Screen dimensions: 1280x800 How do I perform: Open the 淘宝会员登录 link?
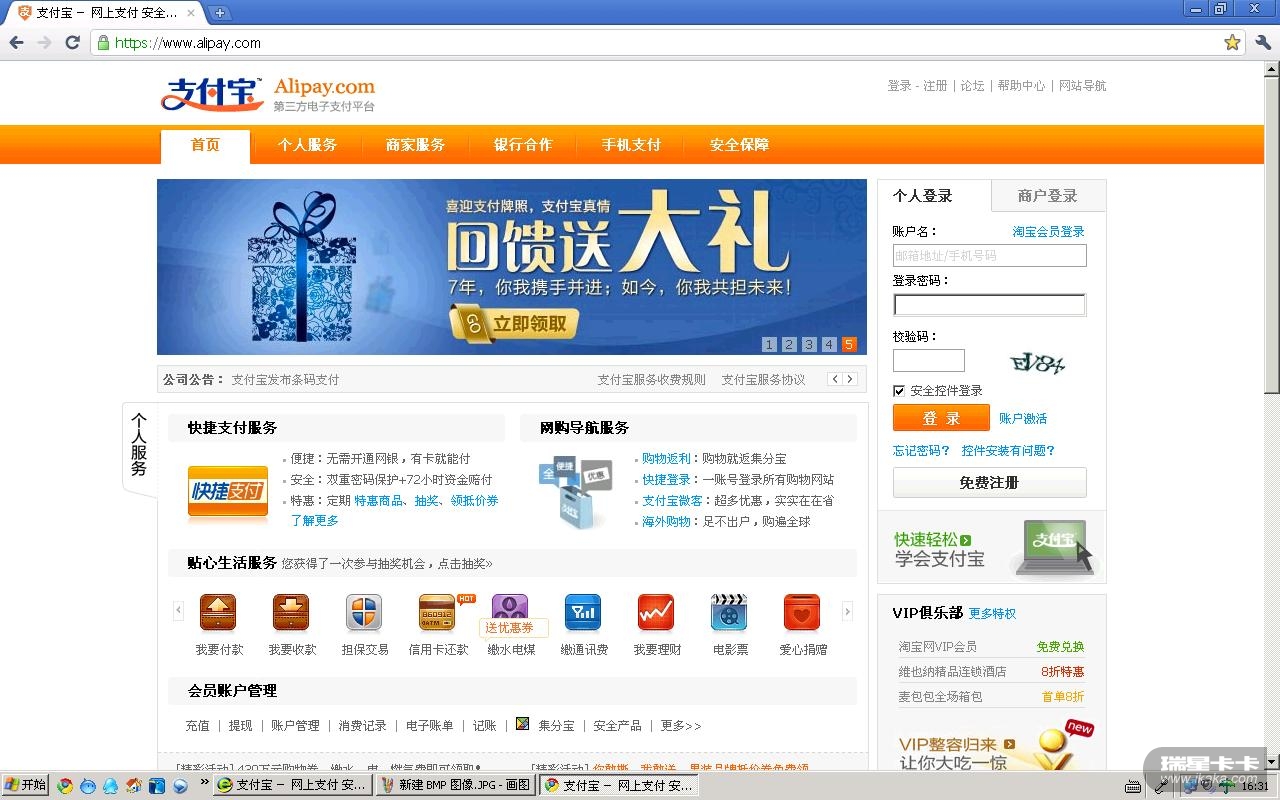[1048, 232]
